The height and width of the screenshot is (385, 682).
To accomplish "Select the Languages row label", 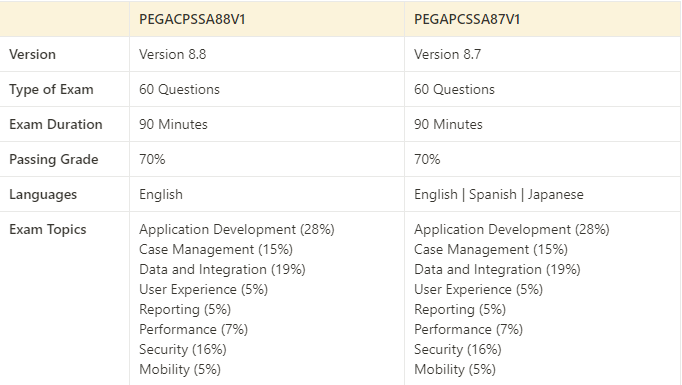I will pos(43,194).
